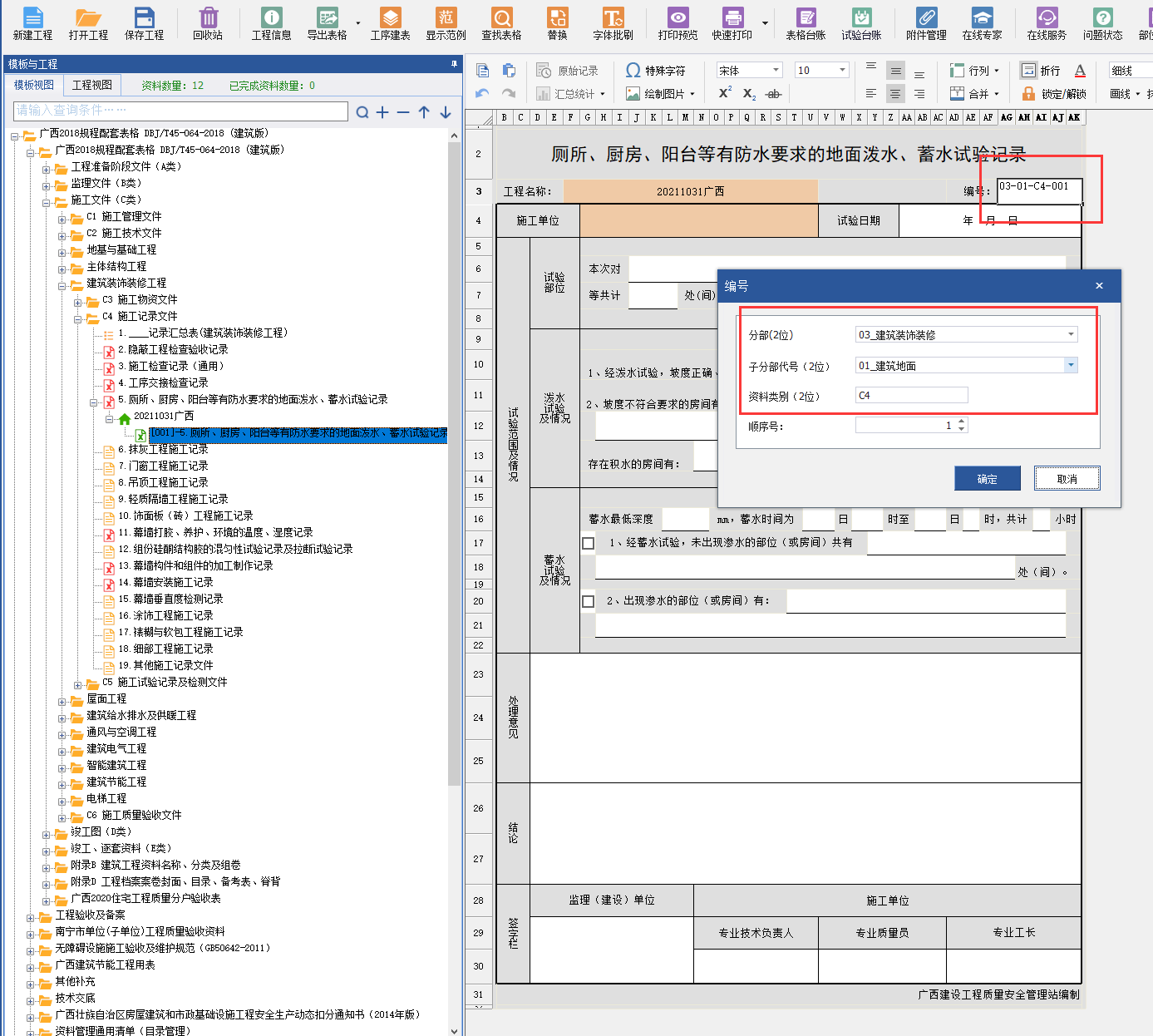Toggle 折行 line wrap
Image resolution: width=1153 pixels, height=1036 pixels.
tap(1041, 71)
